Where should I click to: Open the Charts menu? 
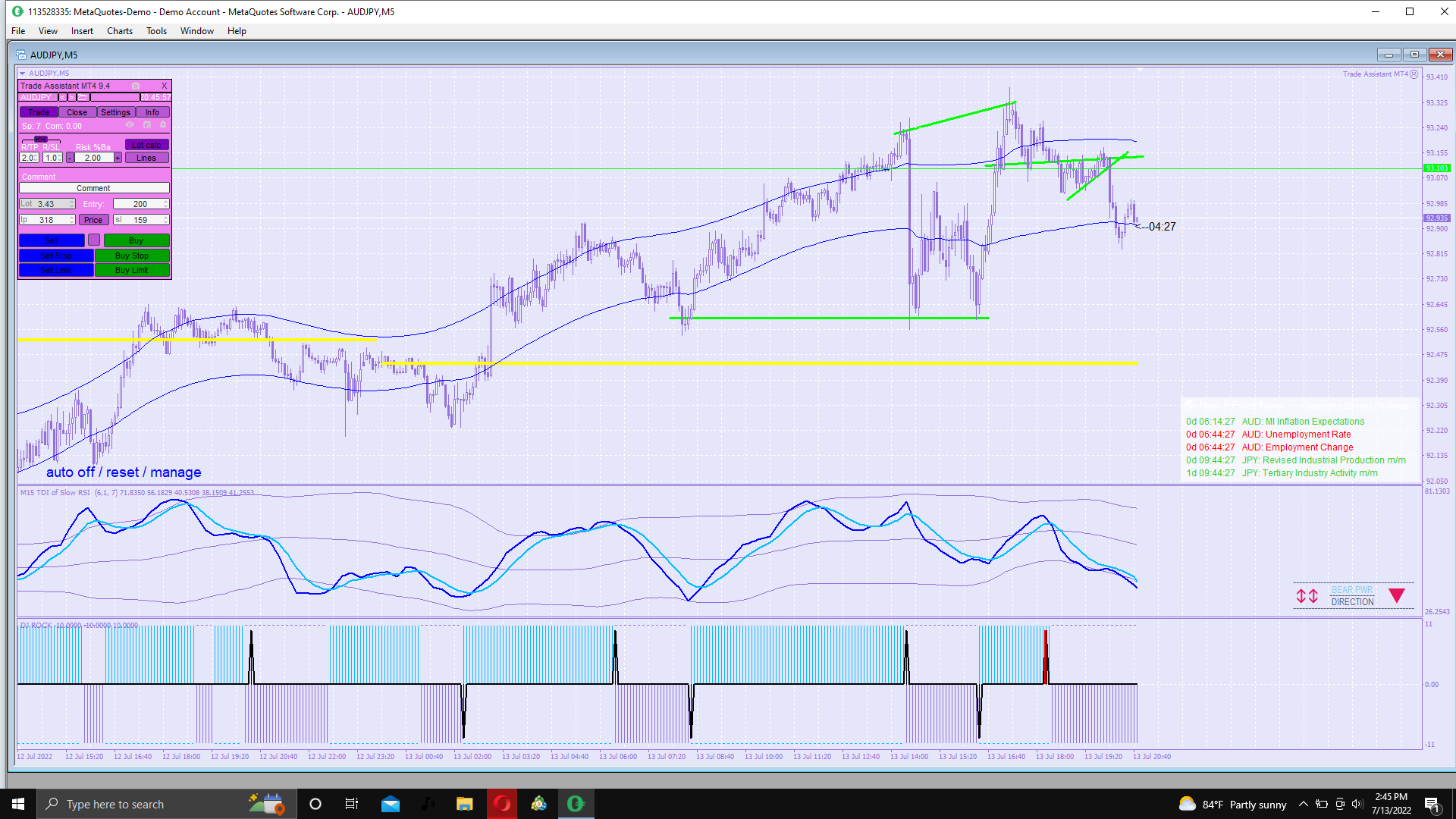pos(119,31)
